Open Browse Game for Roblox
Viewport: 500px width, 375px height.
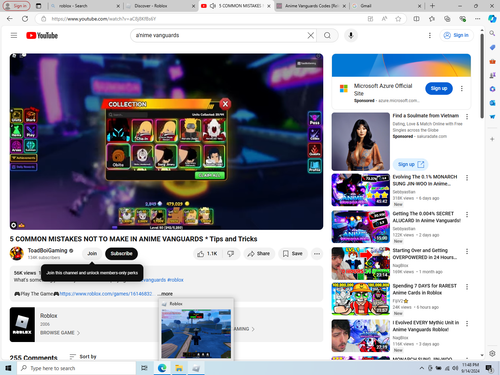[x=60, y=333]
